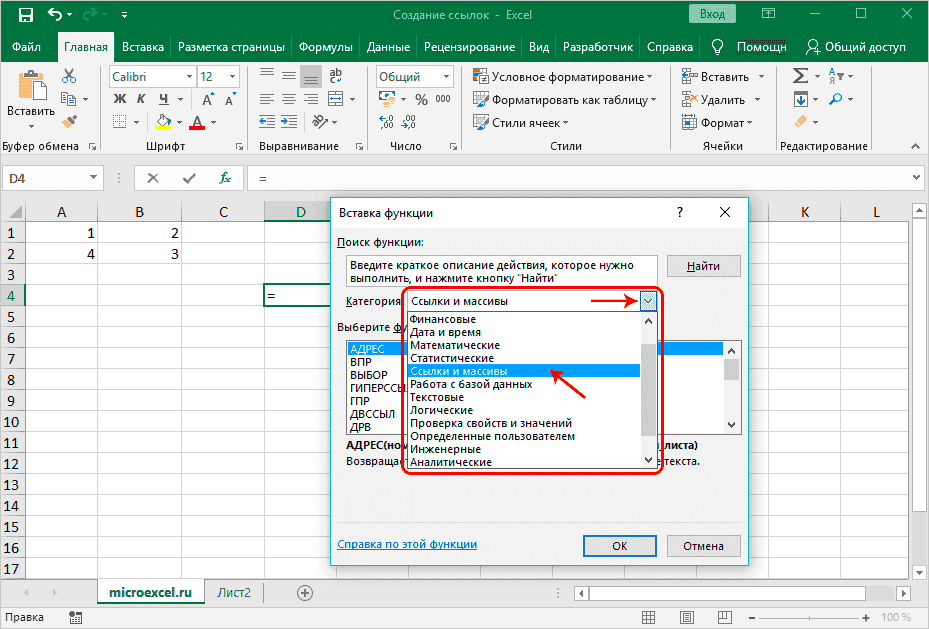Select the Format Painter brush icon
Image resolution: width=929 pixels, height=629 pixels.
click(69, 121)
